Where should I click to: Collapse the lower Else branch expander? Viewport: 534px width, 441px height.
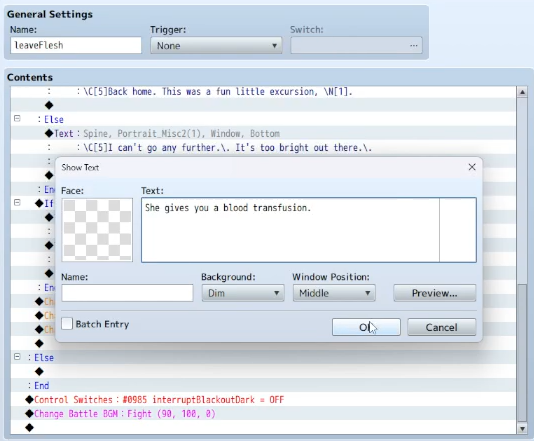[17, 357]
